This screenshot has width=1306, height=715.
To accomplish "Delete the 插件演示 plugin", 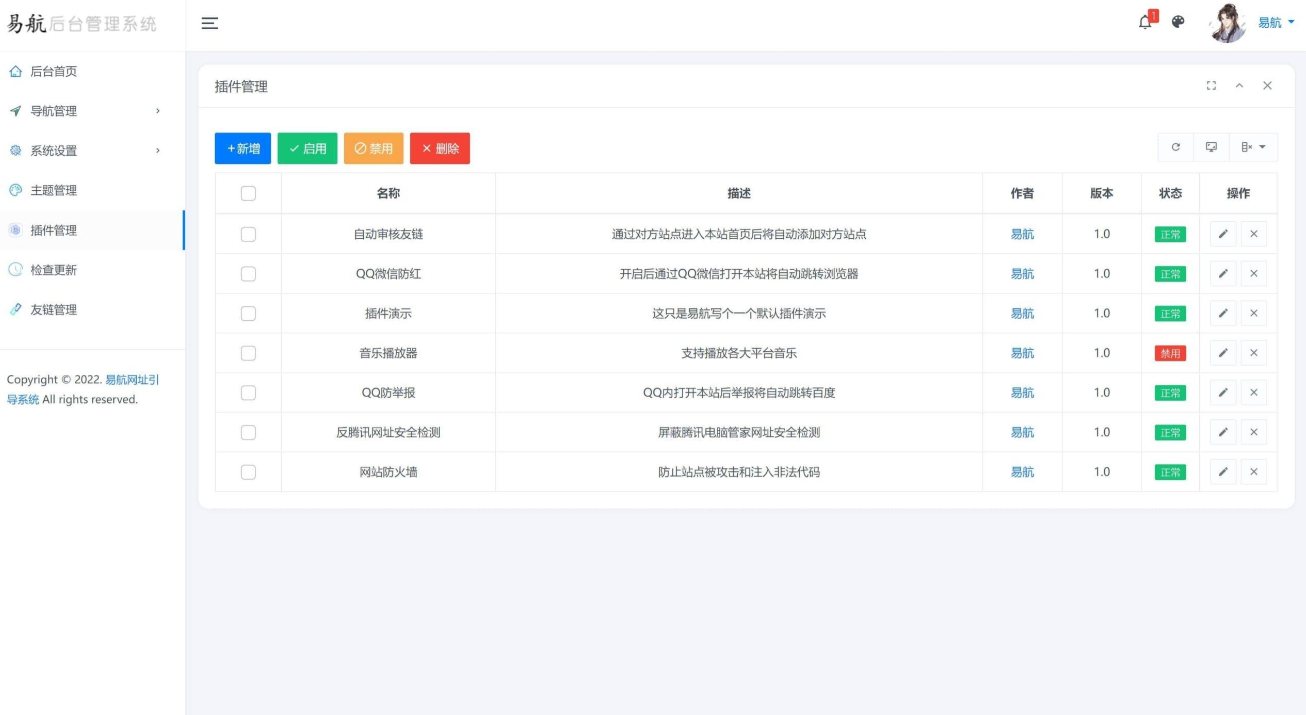I will click(1254, 313).
